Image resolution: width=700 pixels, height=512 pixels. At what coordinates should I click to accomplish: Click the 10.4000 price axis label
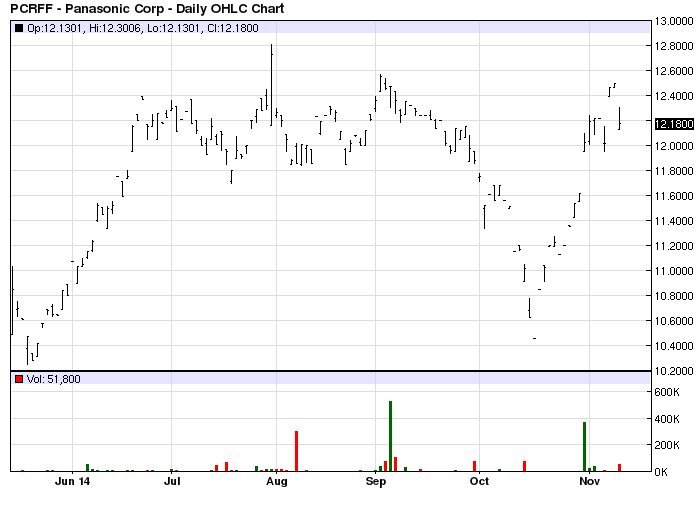pos(674,346)
